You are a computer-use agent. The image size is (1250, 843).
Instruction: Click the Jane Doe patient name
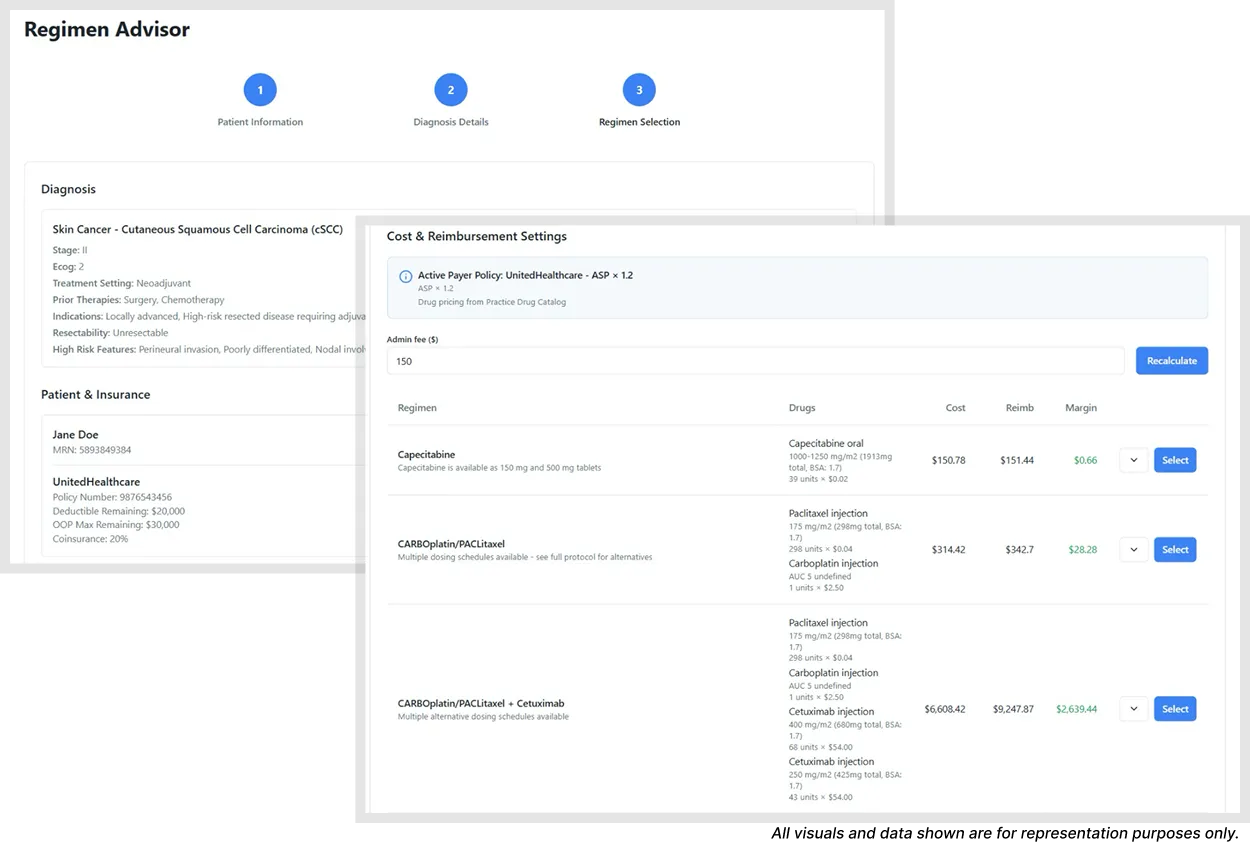pyautogui.click(x=75, y=435)
